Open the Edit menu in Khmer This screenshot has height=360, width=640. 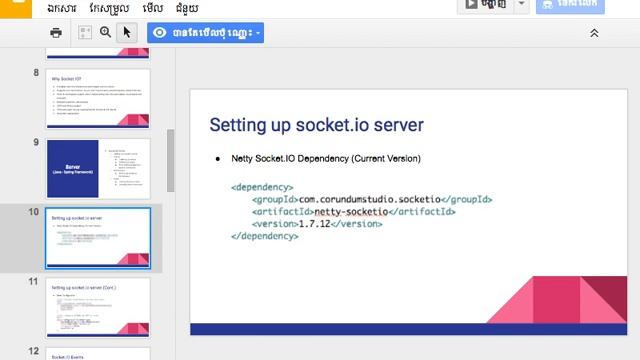109,8
